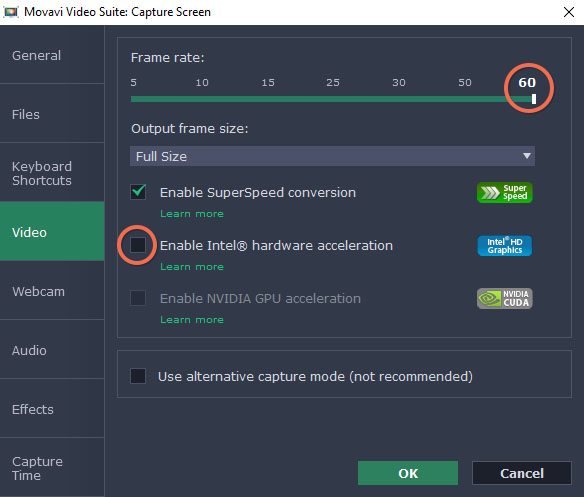
Task: Click the 50 frame rate label
Action: (x=465, y=82)
